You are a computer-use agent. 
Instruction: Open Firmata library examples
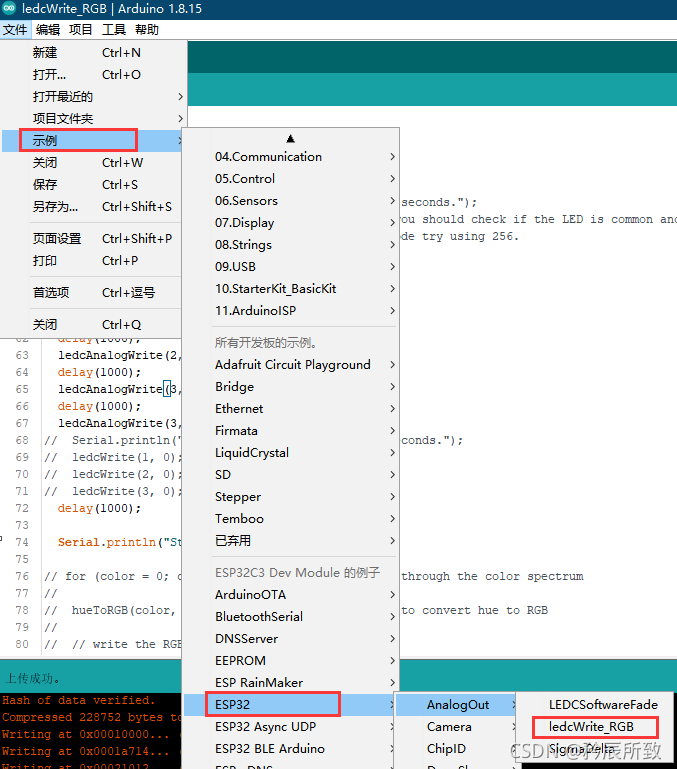[290, 431]
